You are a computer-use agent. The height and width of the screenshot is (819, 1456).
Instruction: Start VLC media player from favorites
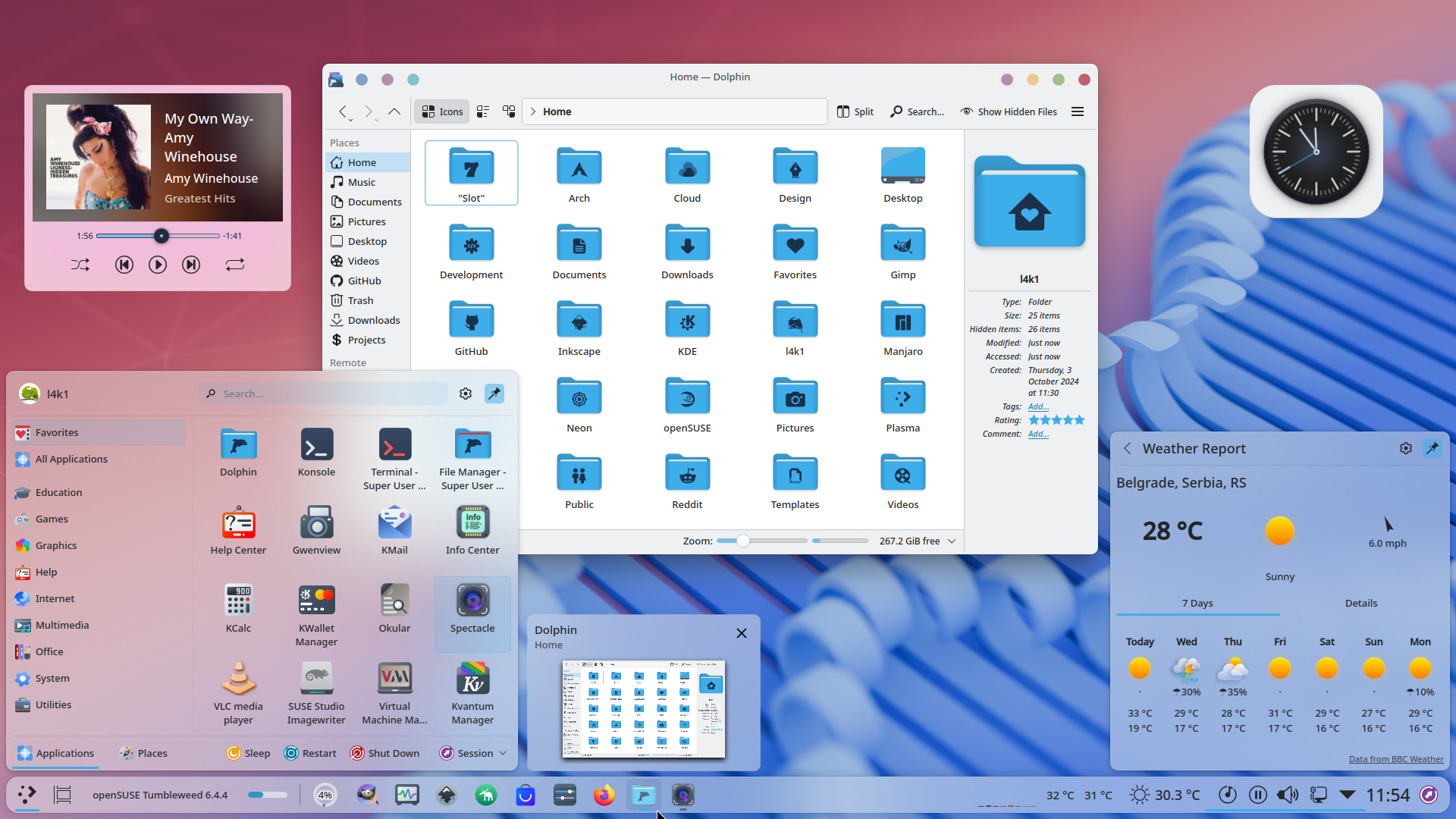(x=238, y=692)
